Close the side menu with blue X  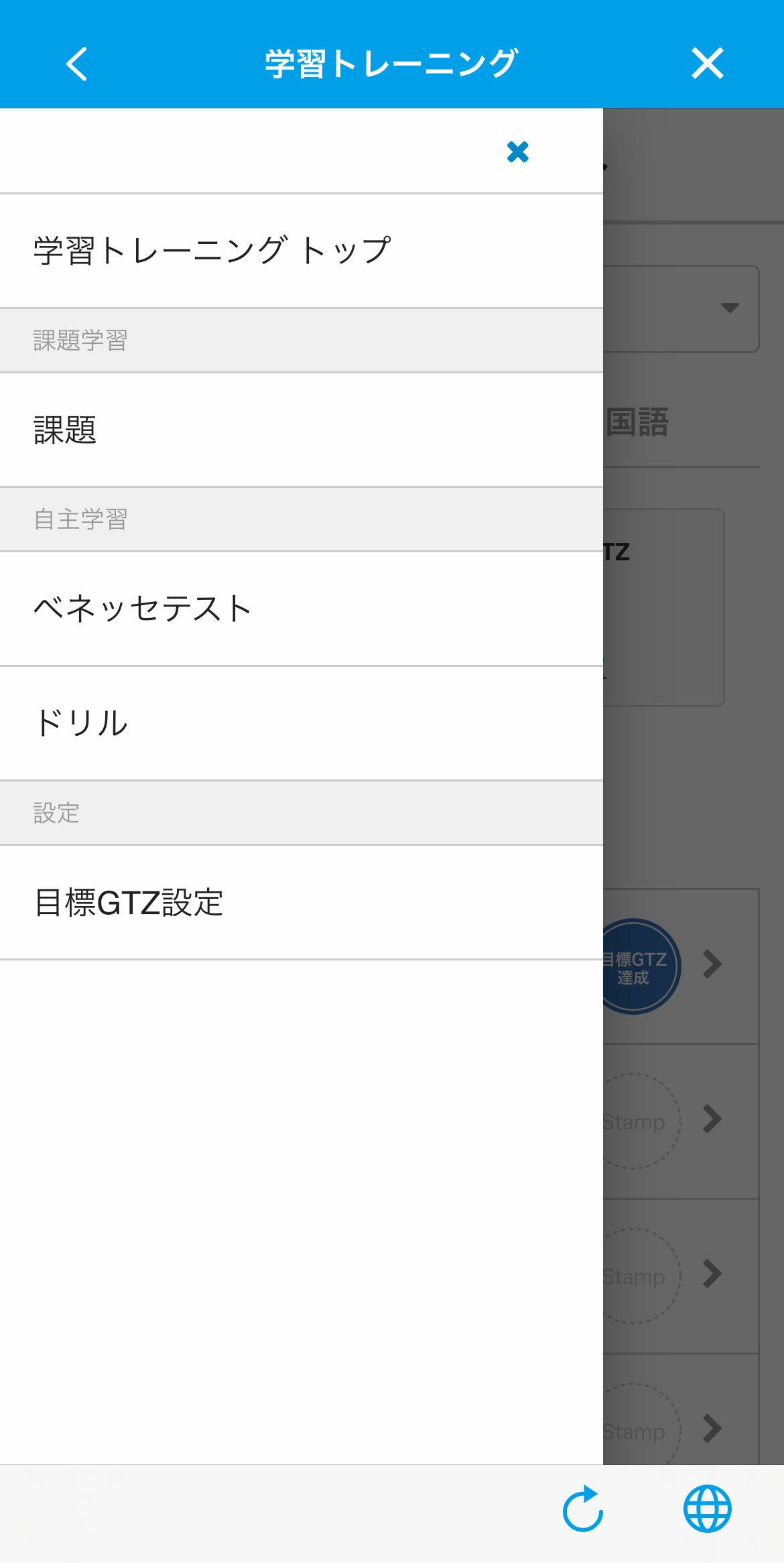pos(518,152)
